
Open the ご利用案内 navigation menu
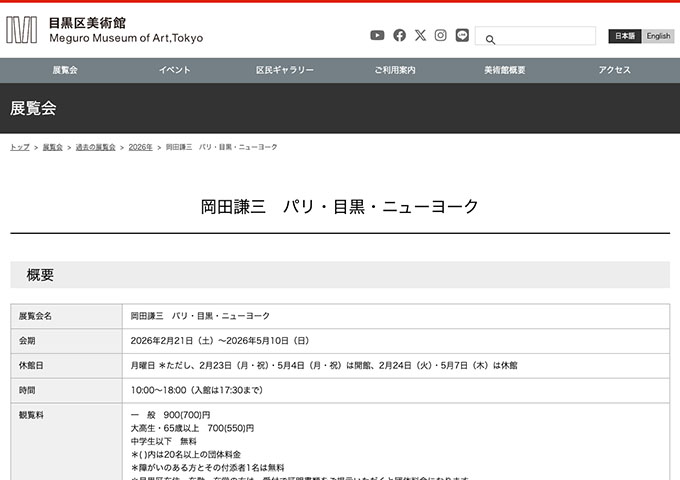point(395,70)
